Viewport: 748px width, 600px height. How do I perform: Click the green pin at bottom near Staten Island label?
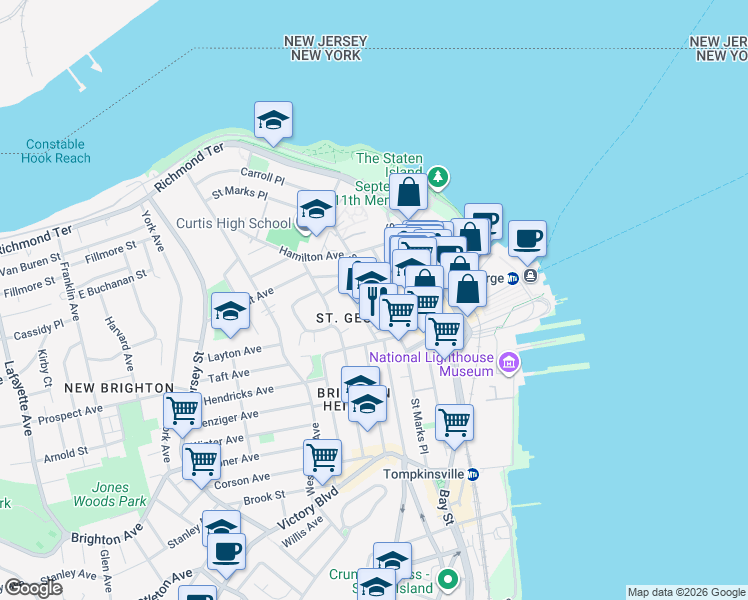click(447, 580)
